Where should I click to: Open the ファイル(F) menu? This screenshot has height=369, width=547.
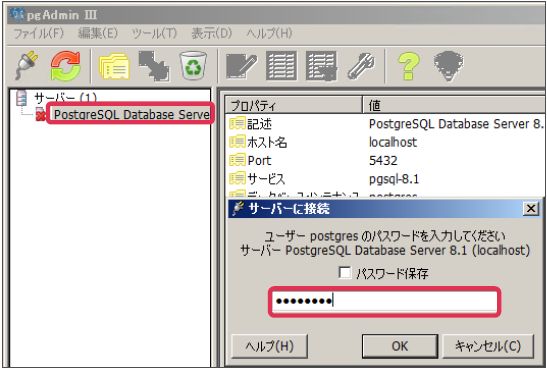point(39,33)
